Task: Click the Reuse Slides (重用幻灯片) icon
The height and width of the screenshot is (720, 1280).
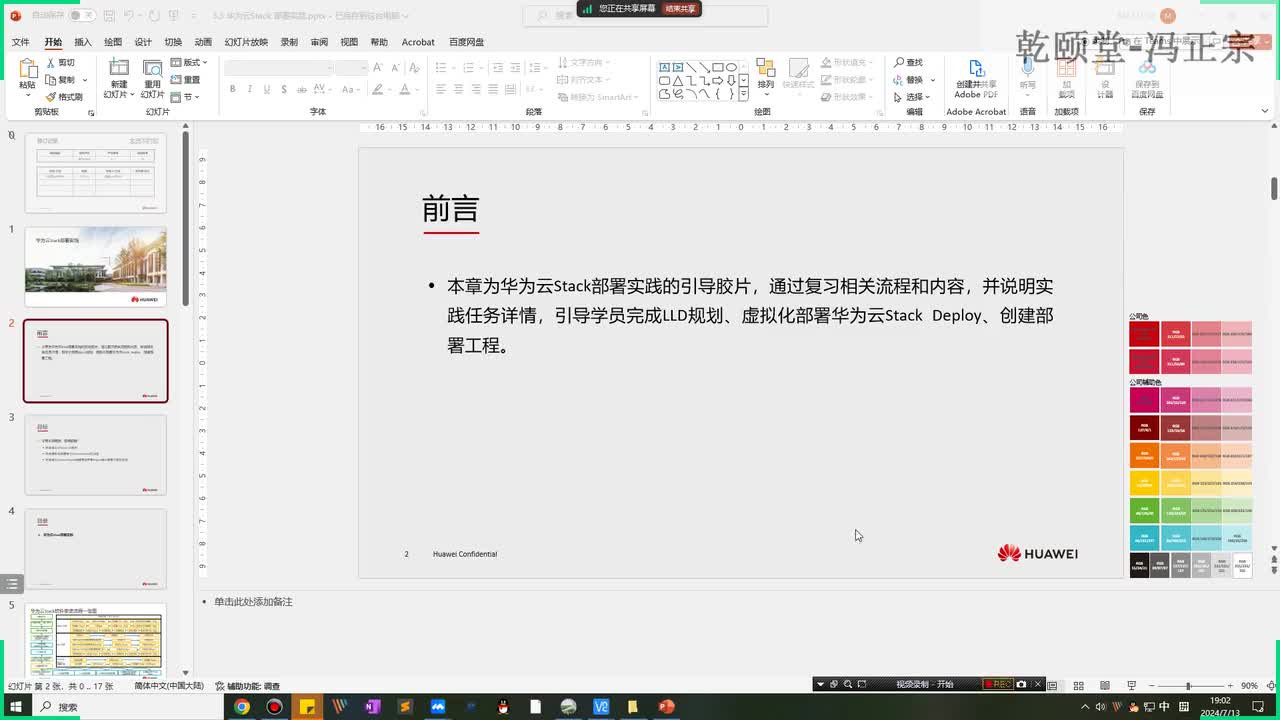Action: tap(153, 68)
